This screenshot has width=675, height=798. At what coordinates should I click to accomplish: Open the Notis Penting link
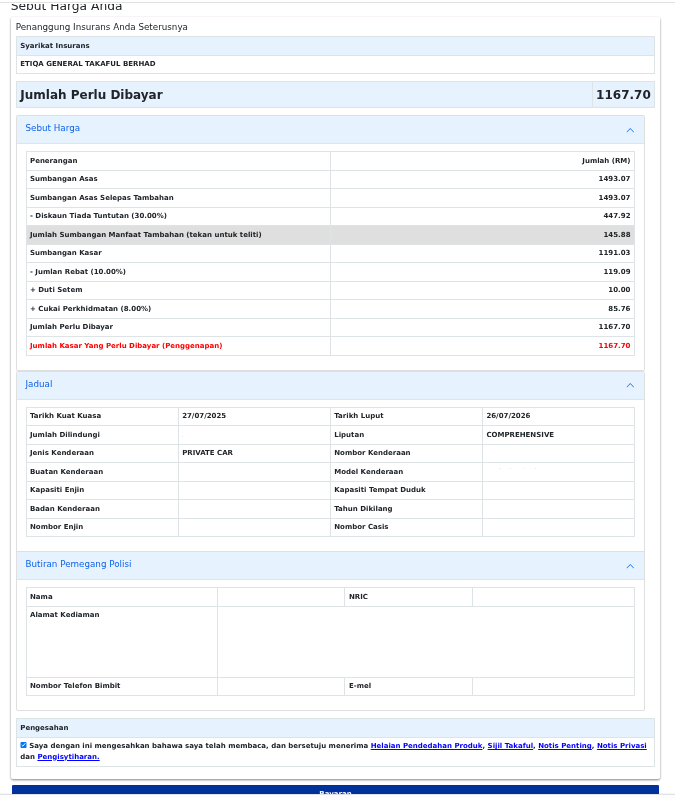coord(565,746)
